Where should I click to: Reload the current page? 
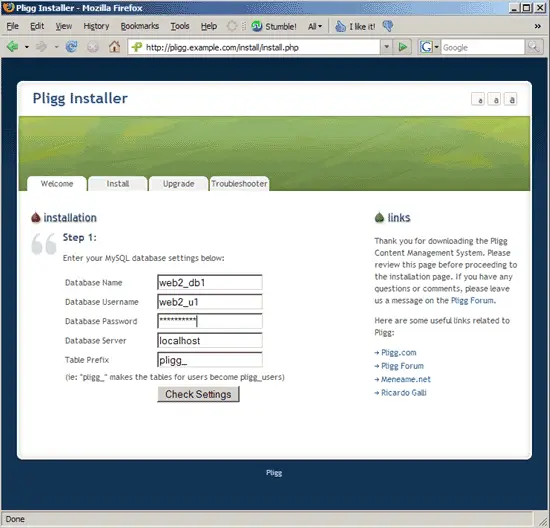pyautogui.click(x=72, y=47)
